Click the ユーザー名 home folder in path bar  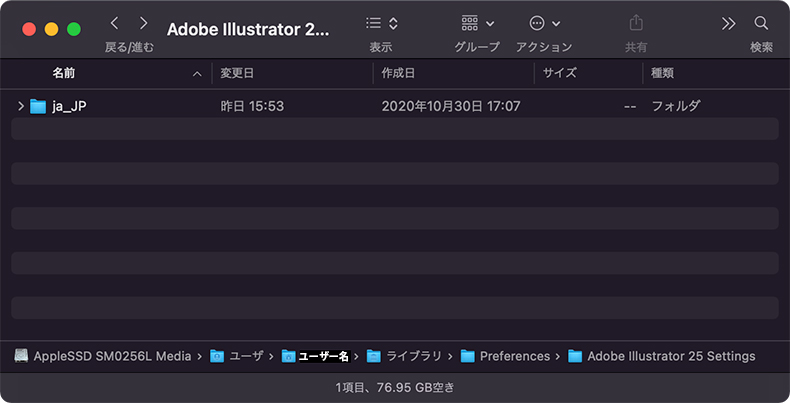point(315,356)
